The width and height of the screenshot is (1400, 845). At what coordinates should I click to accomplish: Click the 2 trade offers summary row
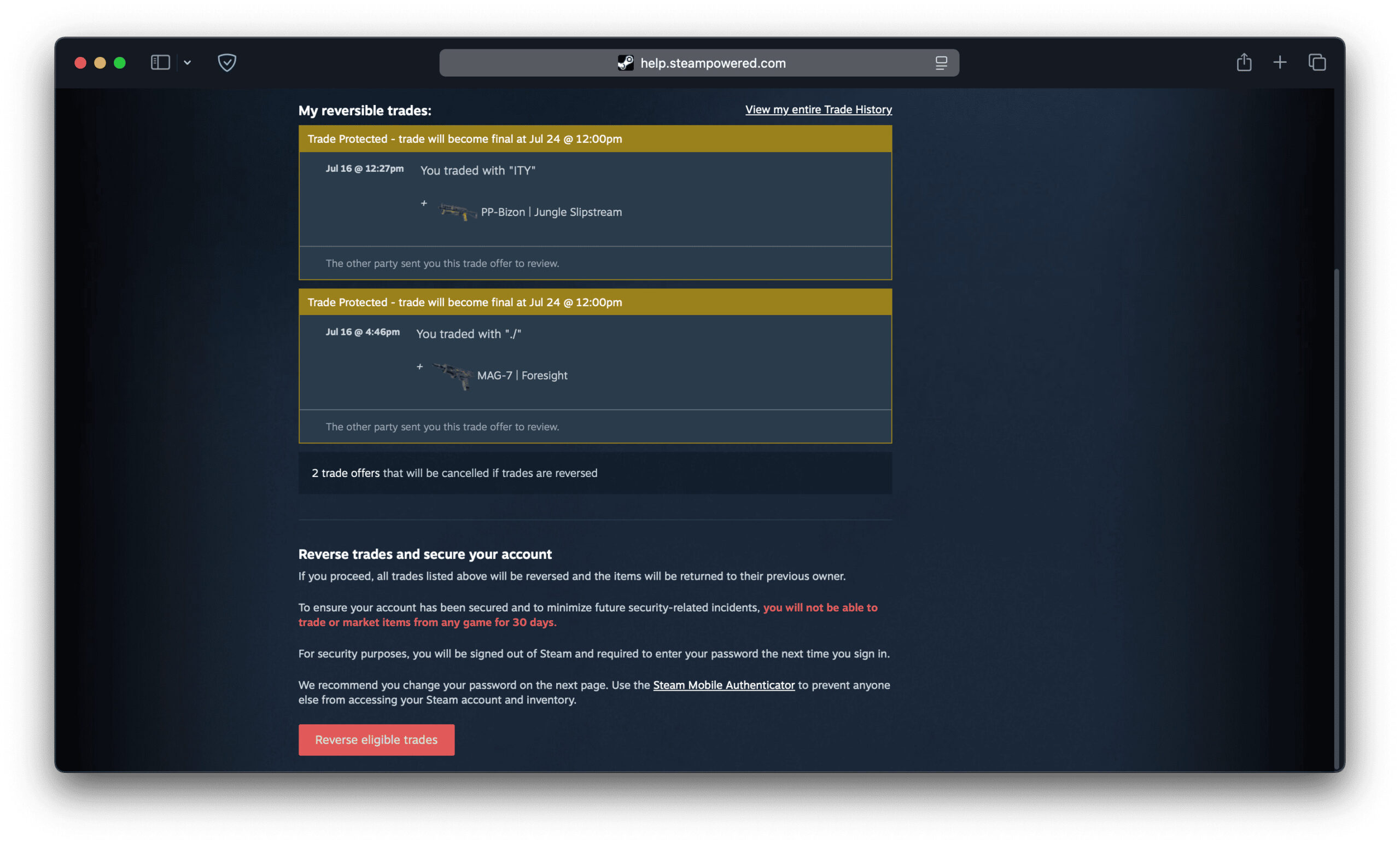pyautogui.click(x=595, y=473)
